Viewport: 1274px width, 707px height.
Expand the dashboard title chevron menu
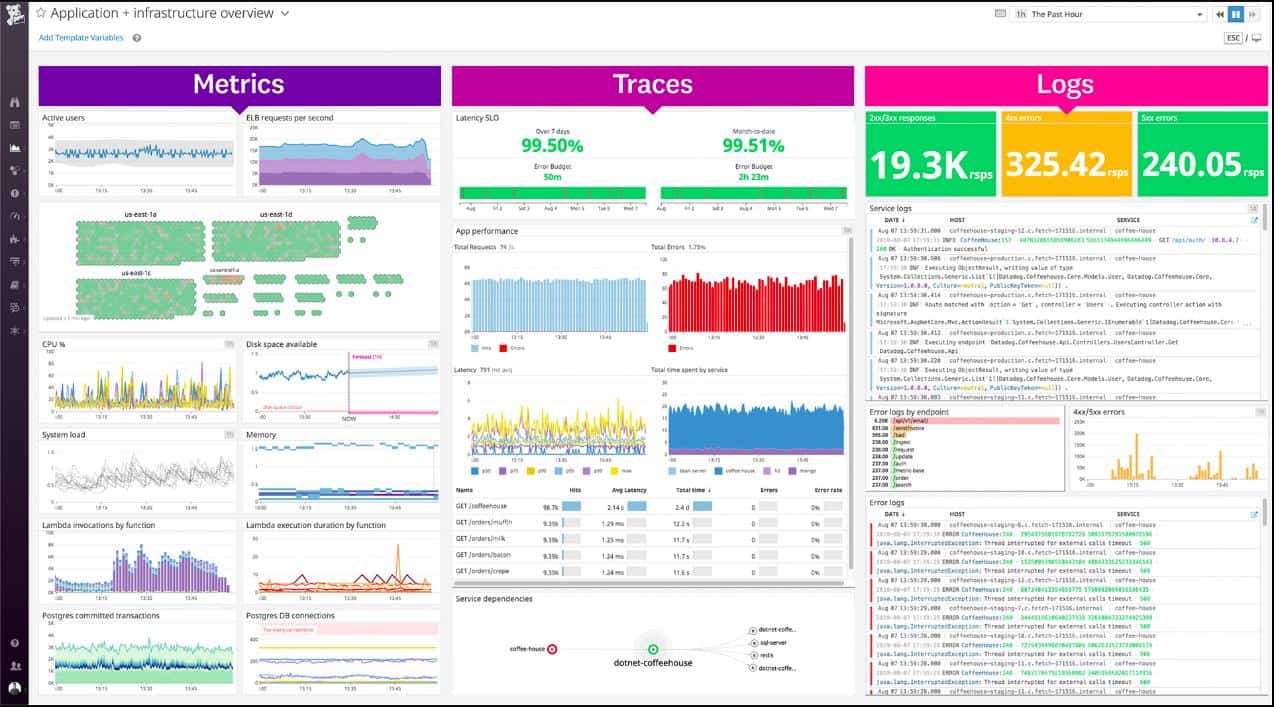[285, 14]
